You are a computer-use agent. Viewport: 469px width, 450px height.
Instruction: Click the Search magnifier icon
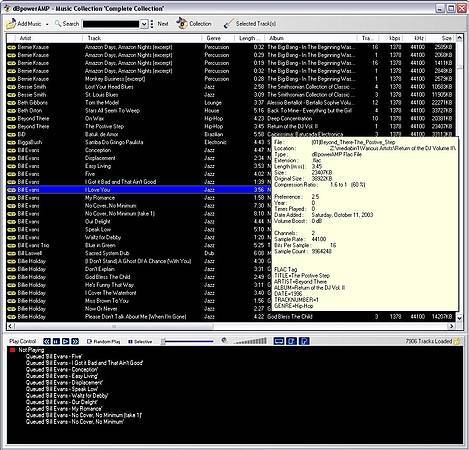click(58, 23)
